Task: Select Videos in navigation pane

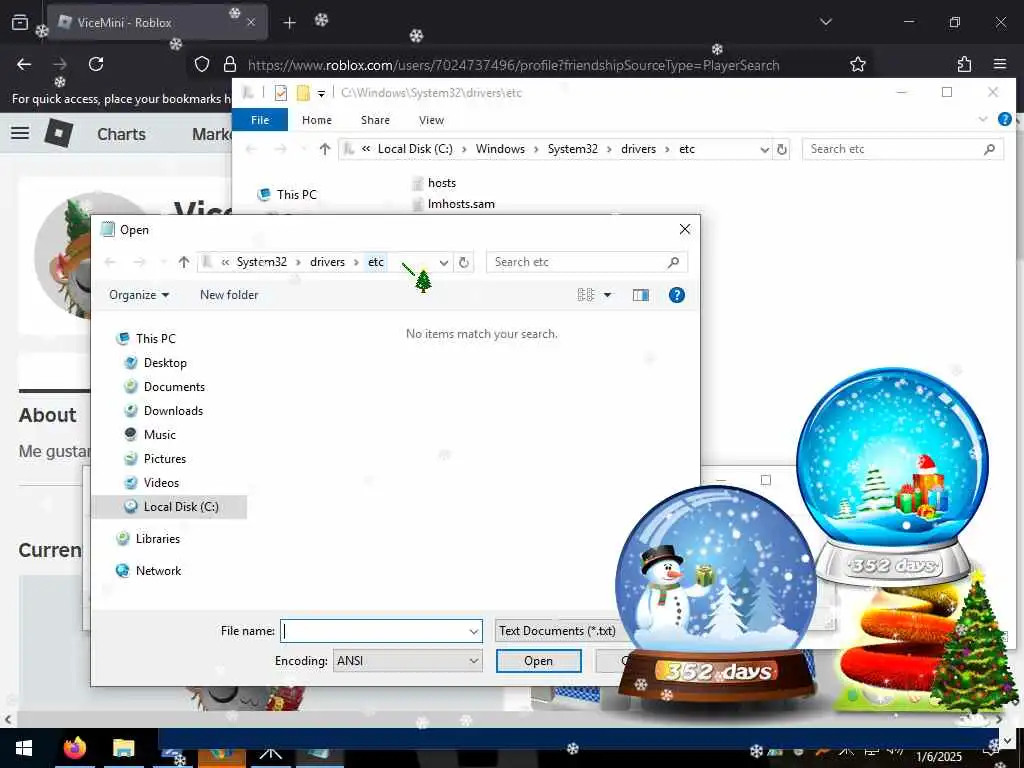Action: [x=152, y=483]
